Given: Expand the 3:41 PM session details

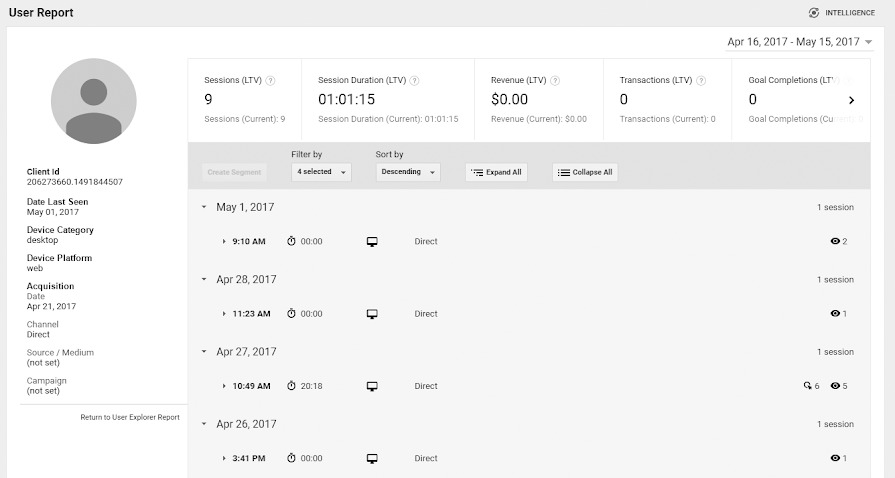Looking at the screenshot, I should (224, 459).
